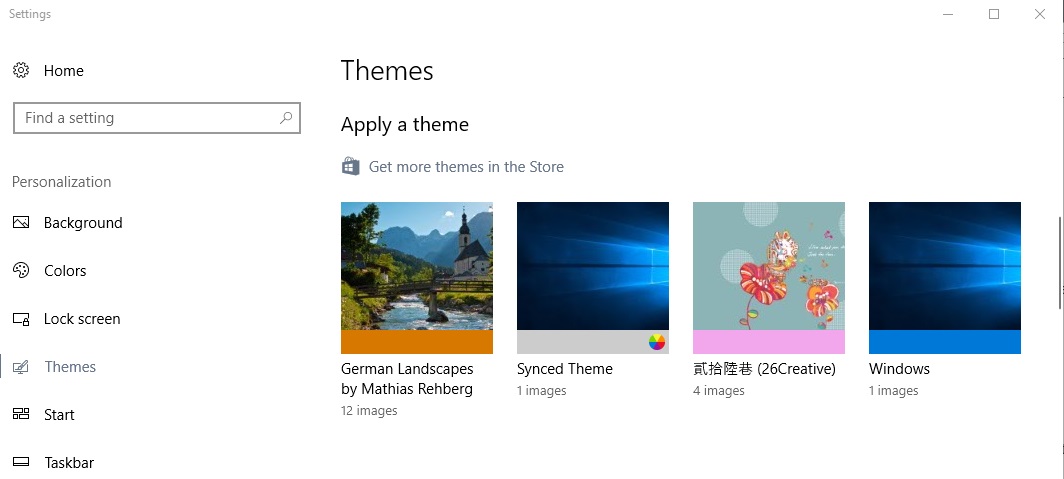The width and height of the screenshot is (1064, 479).
Task: Click the 12 images text
Action: 369,410
